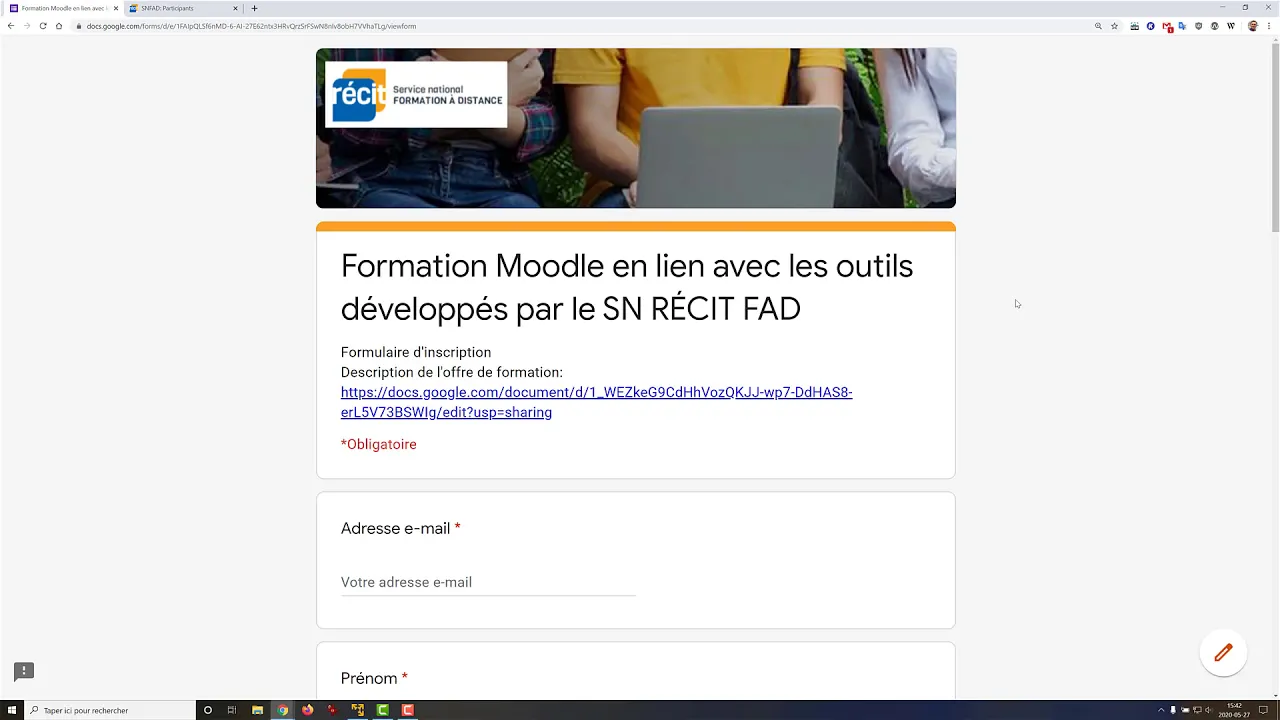Click the Chrome taskbar icon

pyautogui.click(x=283, y=710)
